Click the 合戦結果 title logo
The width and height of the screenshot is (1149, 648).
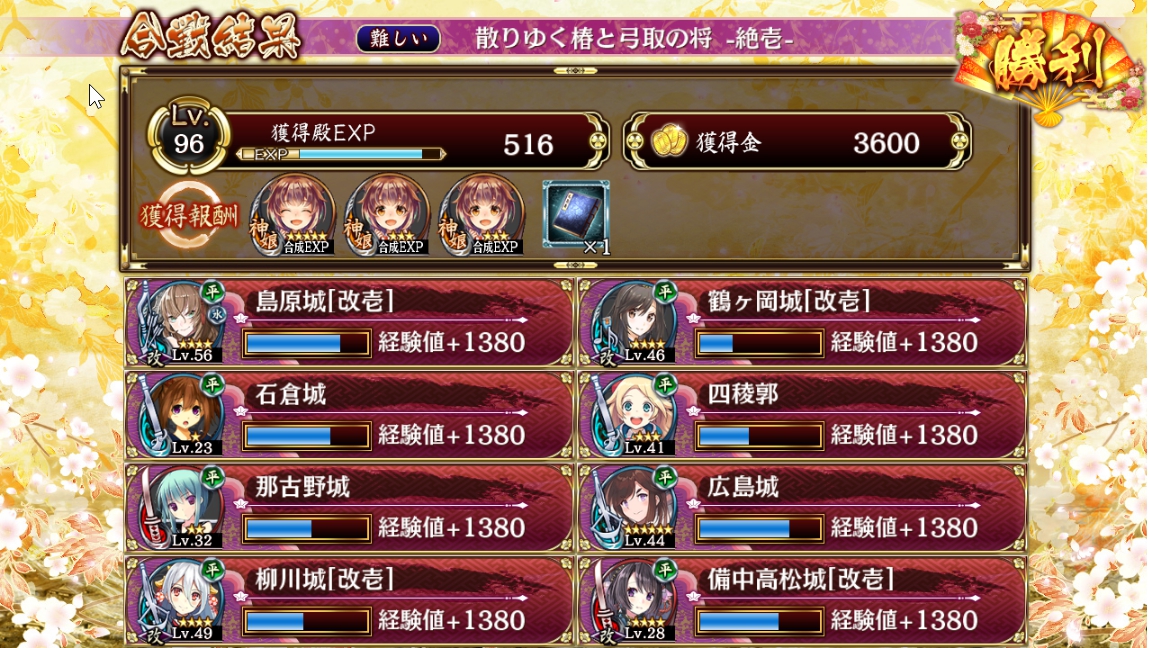click(x=212, y=36)
